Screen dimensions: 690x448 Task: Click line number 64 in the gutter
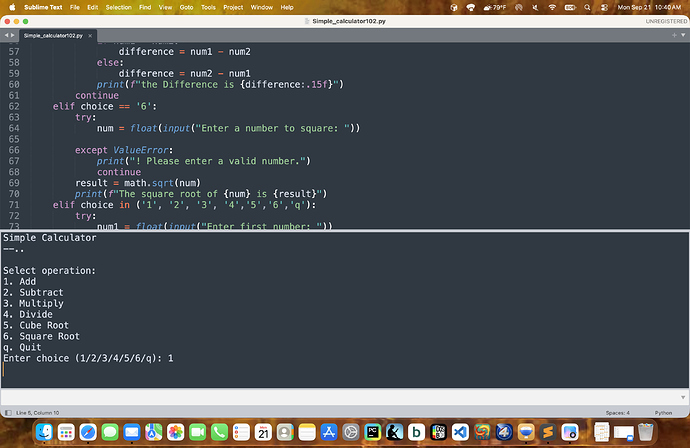coord(14,128)
